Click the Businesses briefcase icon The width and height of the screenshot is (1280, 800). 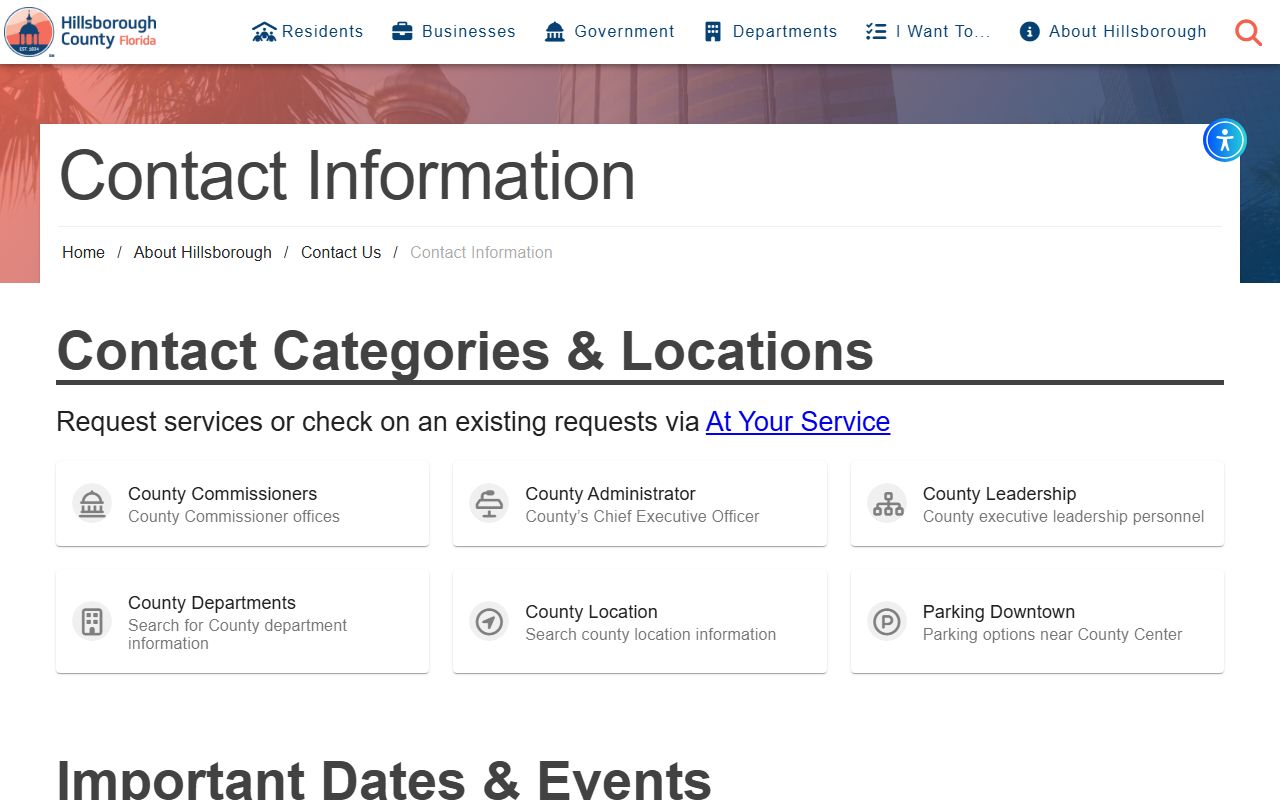coord(402,31)
